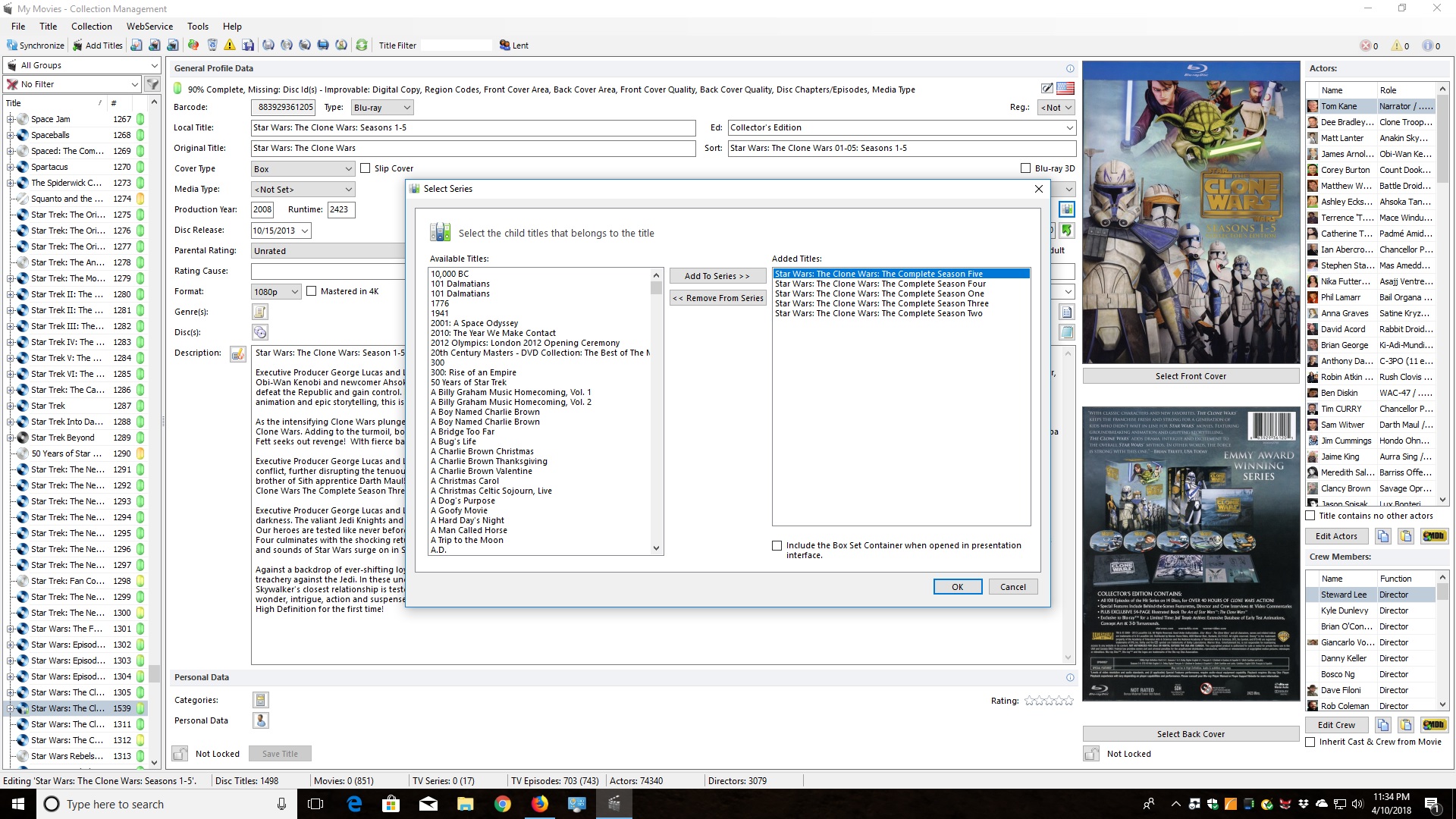Click the copy actors icon beside Edit Actors
1456x819 pixels.
pyautogui.click(x=1383, y=536)
